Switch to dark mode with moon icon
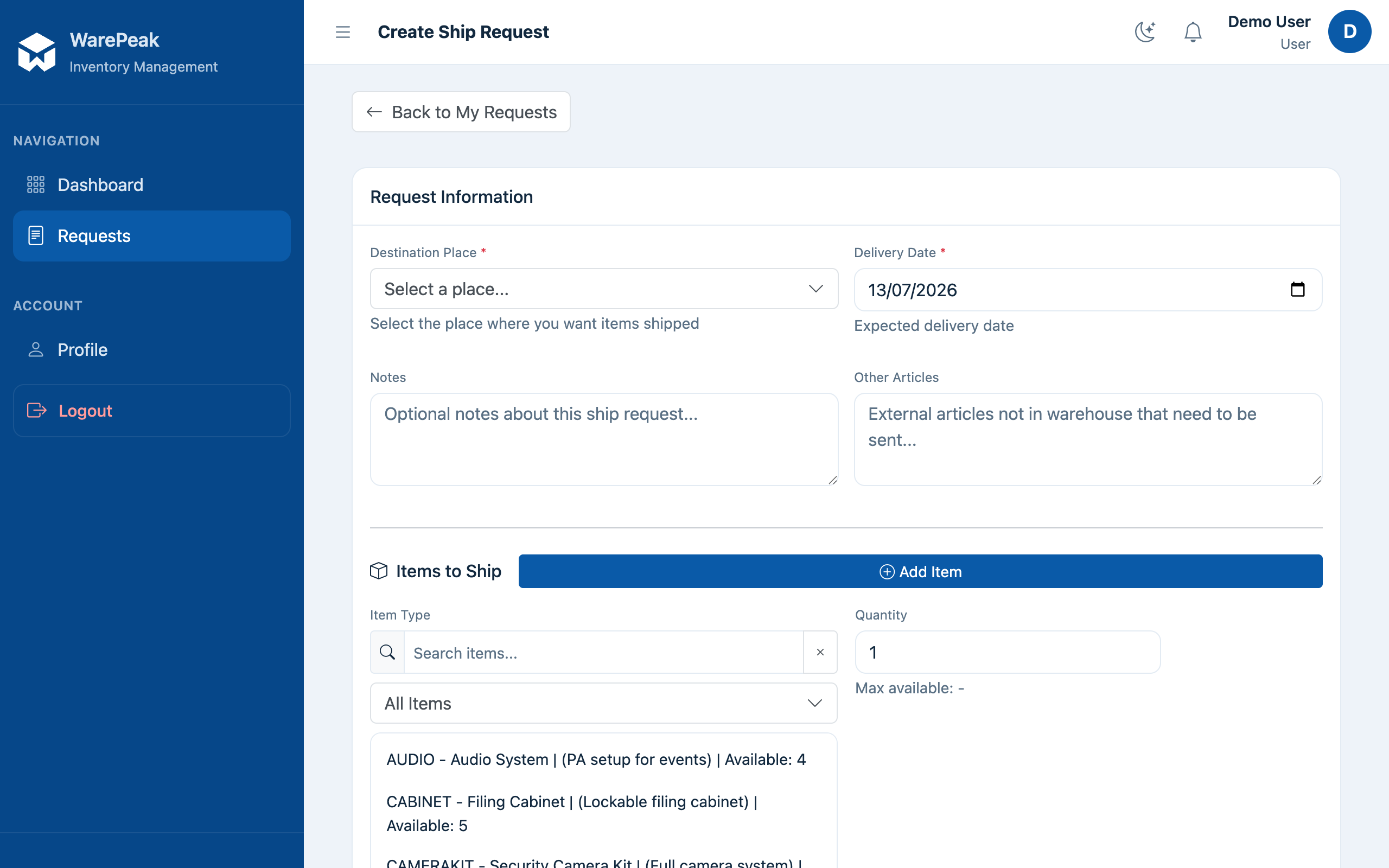Image resolution: width=1389 pixels, height=868 pixels. (x=1145, y=32)
